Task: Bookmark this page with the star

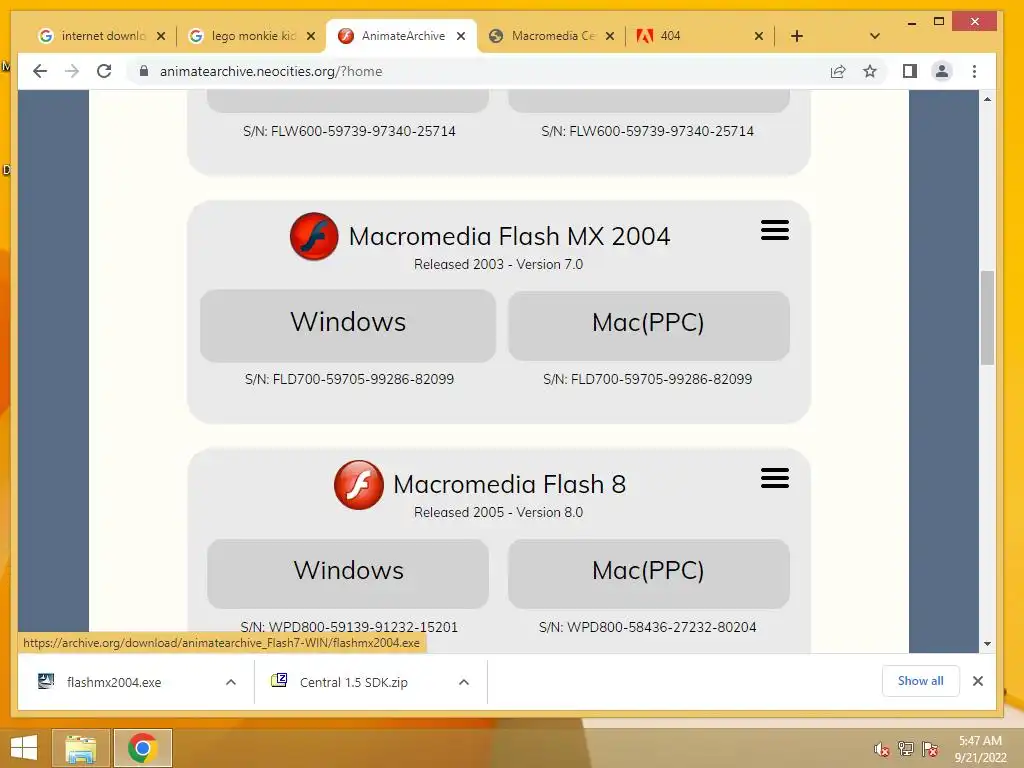Action: [870, 71]
